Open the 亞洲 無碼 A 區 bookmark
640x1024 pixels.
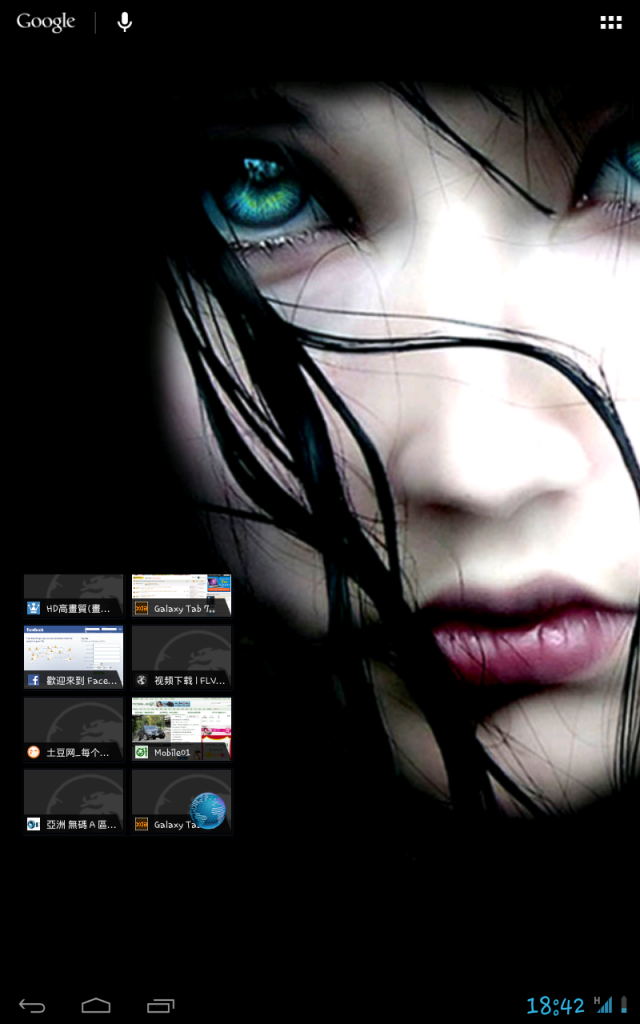[74, 801]
